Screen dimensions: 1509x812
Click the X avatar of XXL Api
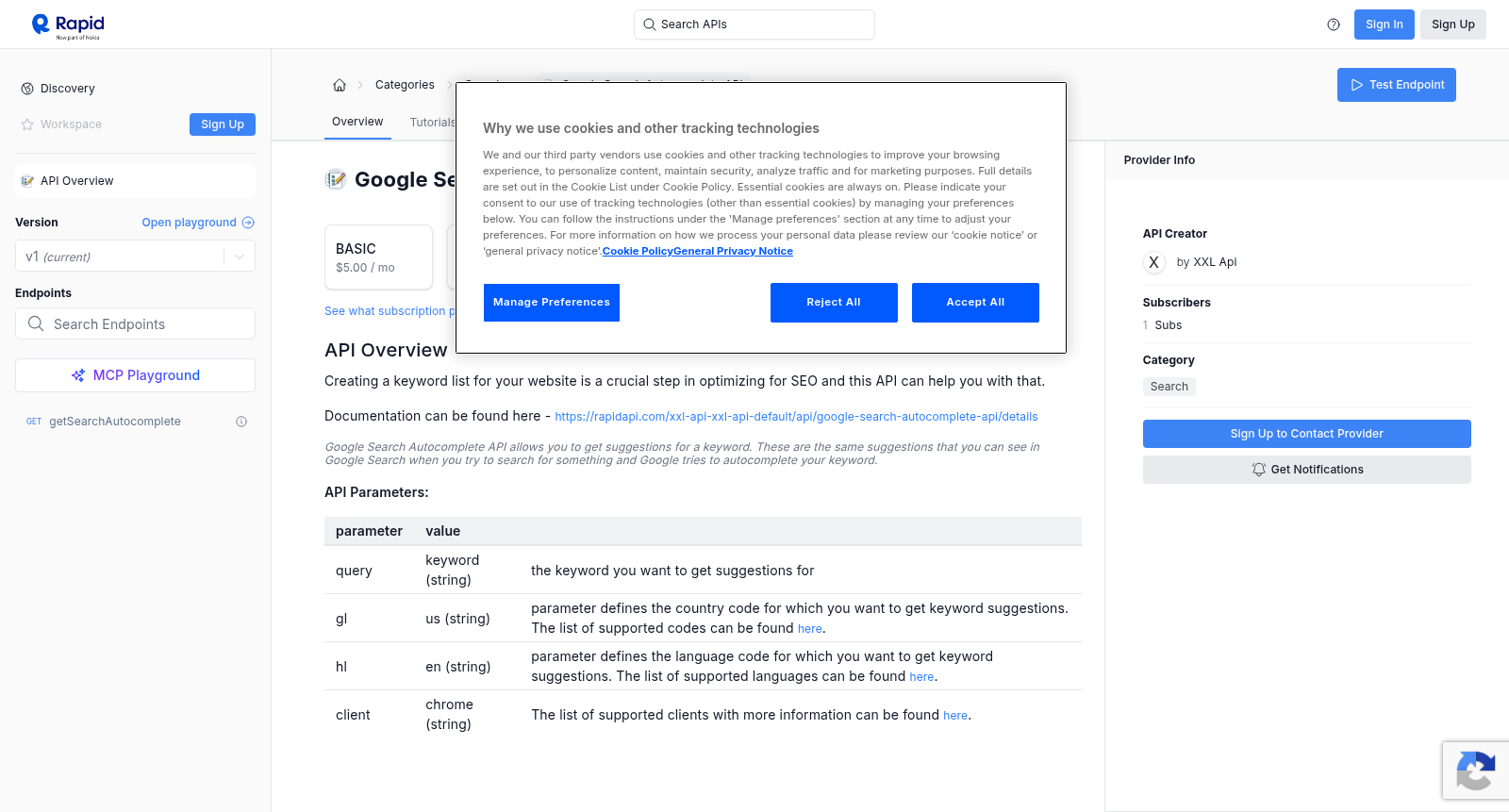(1153, 262)
